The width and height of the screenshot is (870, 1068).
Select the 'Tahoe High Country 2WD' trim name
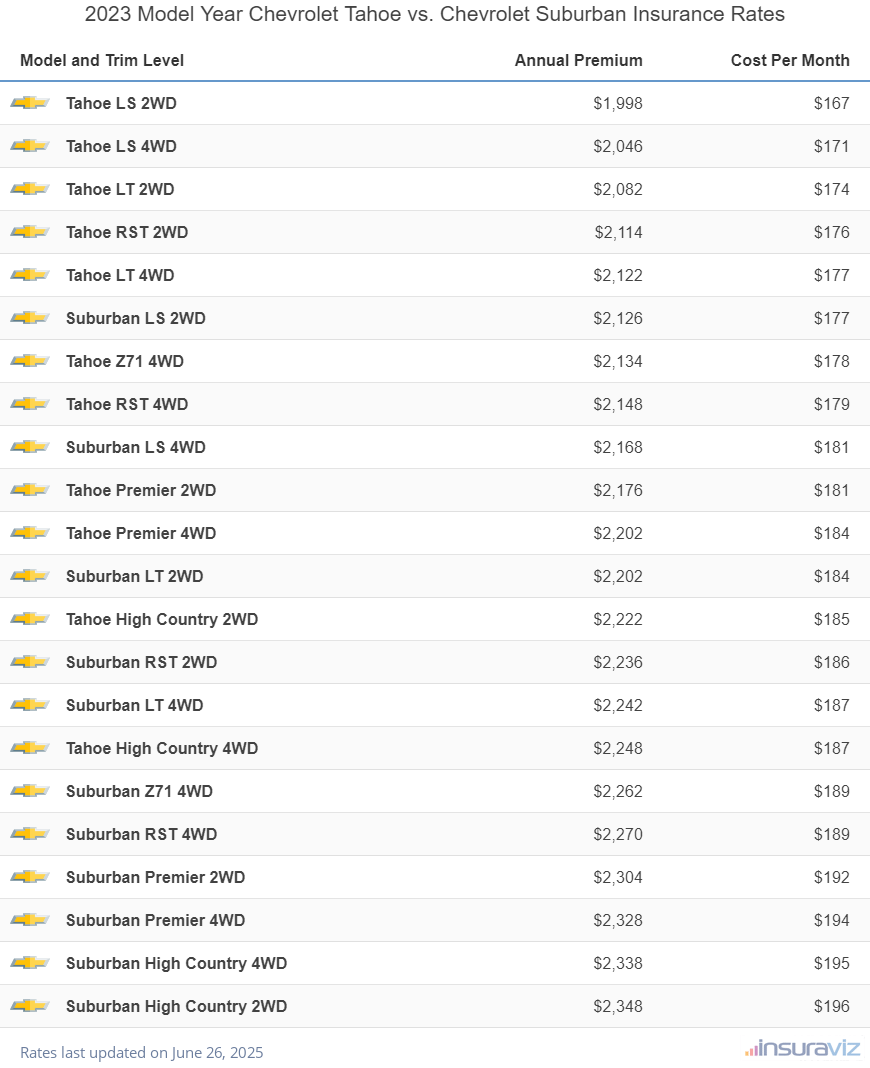tap(162, 619)
